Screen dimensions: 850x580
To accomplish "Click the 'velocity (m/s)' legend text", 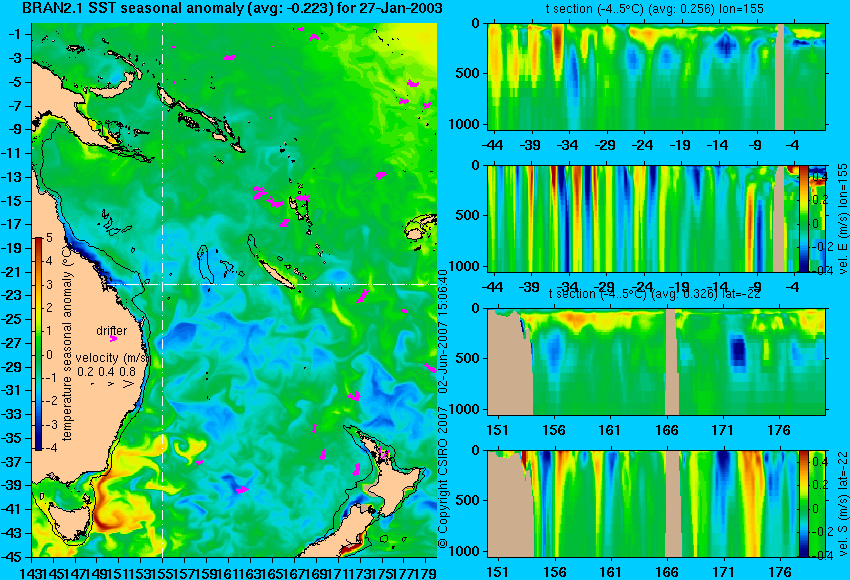I will (x=112, y=358).
